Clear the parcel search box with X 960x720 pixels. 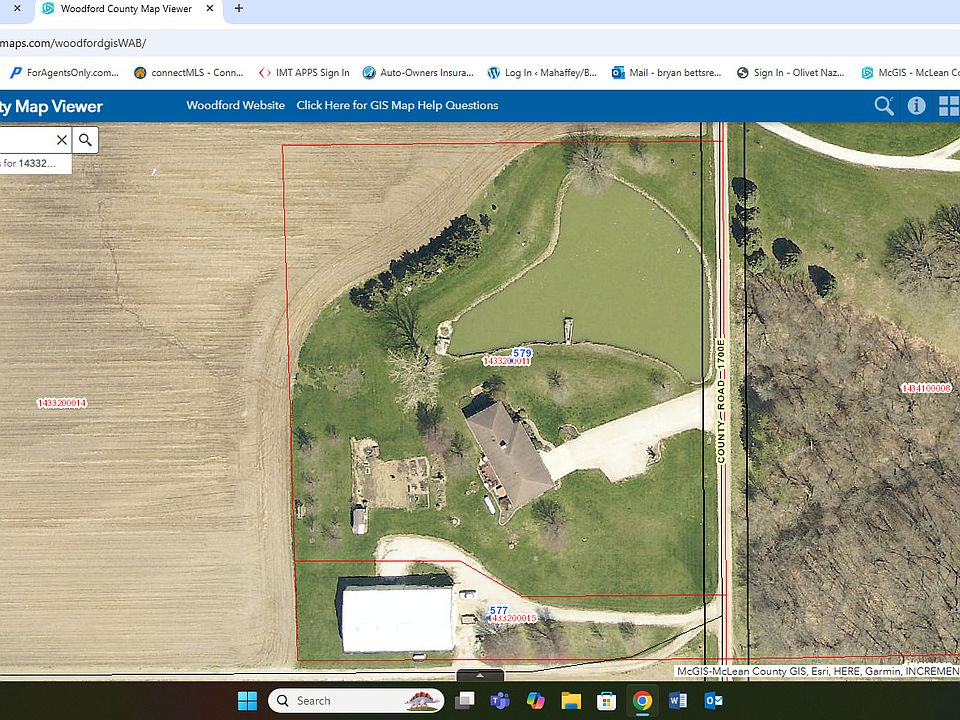62,140
